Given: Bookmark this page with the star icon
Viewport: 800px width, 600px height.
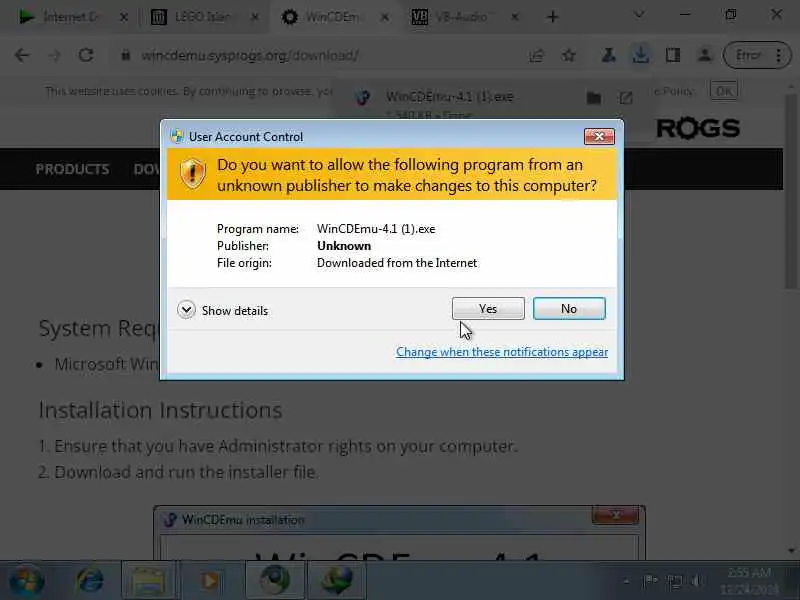Looking at the screenshot, I should tap(568, 55).
